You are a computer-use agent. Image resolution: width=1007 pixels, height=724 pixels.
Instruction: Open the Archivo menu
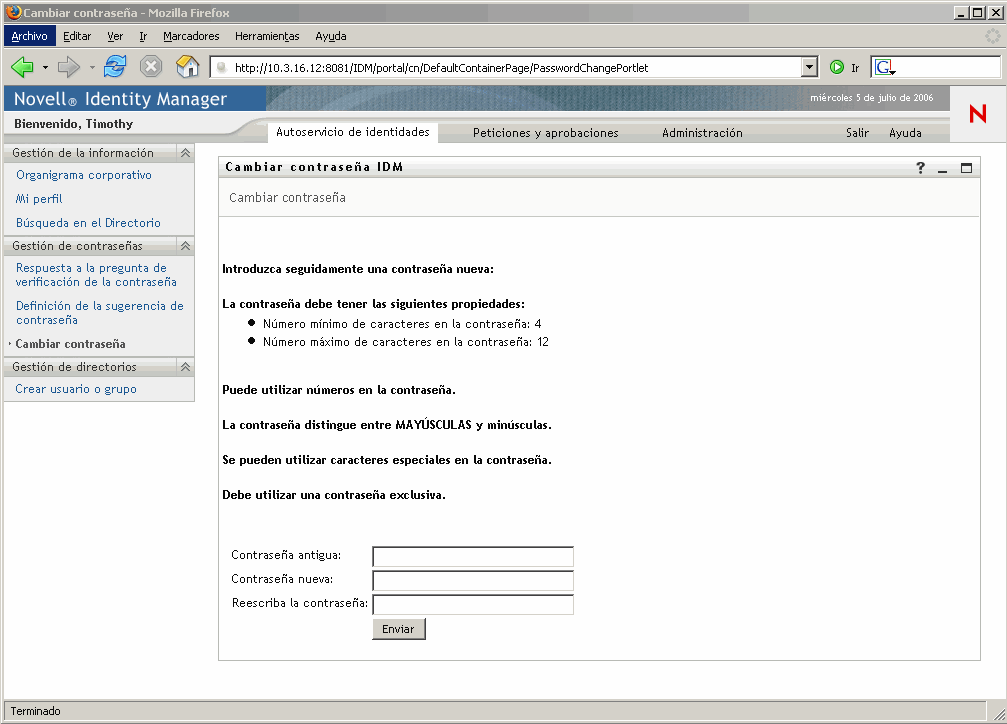30,36
